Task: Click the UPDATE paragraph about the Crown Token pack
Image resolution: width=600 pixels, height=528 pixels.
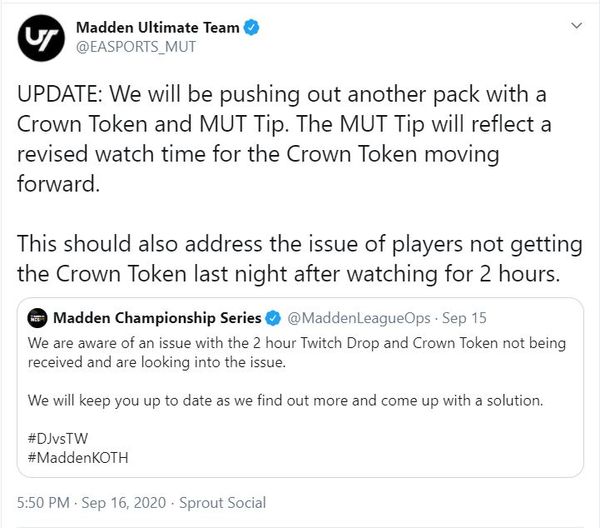Action: (x=284, y=139)
